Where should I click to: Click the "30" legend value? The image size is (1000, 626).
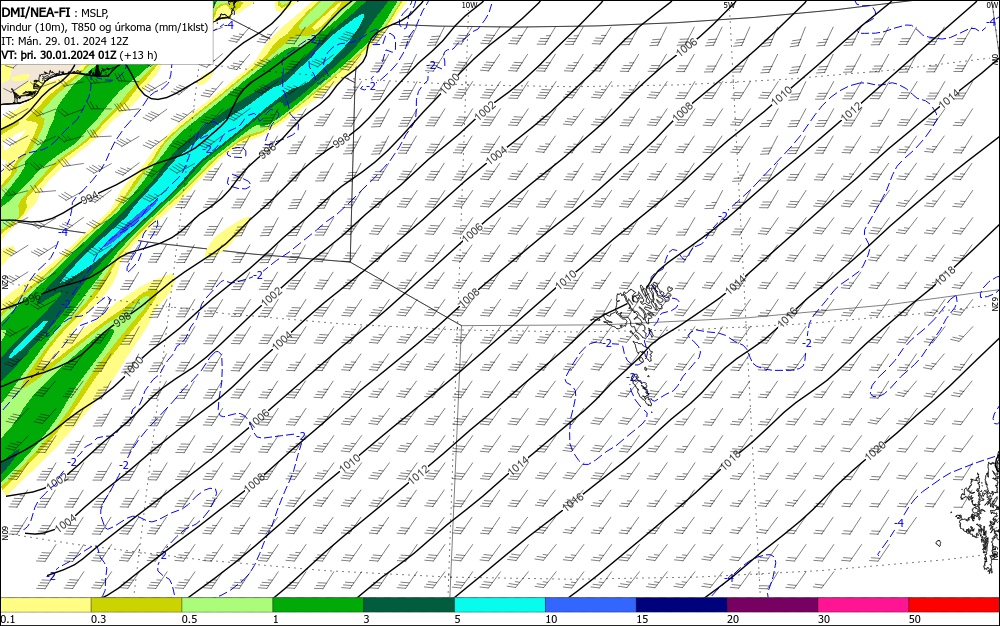click(x=824, y=619)
